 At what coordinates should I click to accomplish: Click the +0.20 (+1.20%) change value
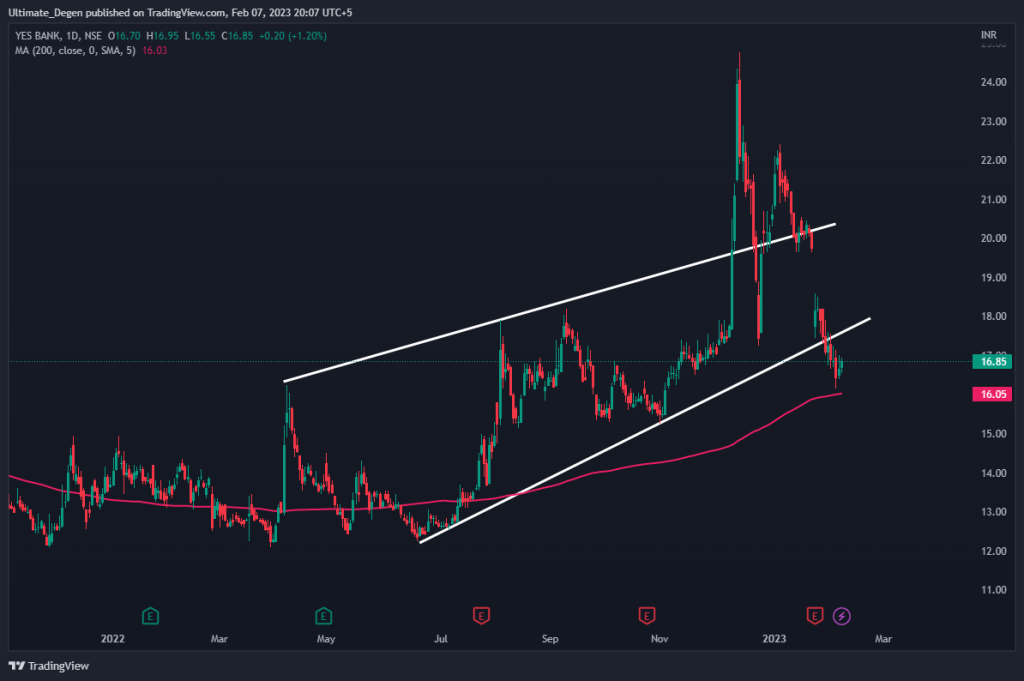coord(293,36)
